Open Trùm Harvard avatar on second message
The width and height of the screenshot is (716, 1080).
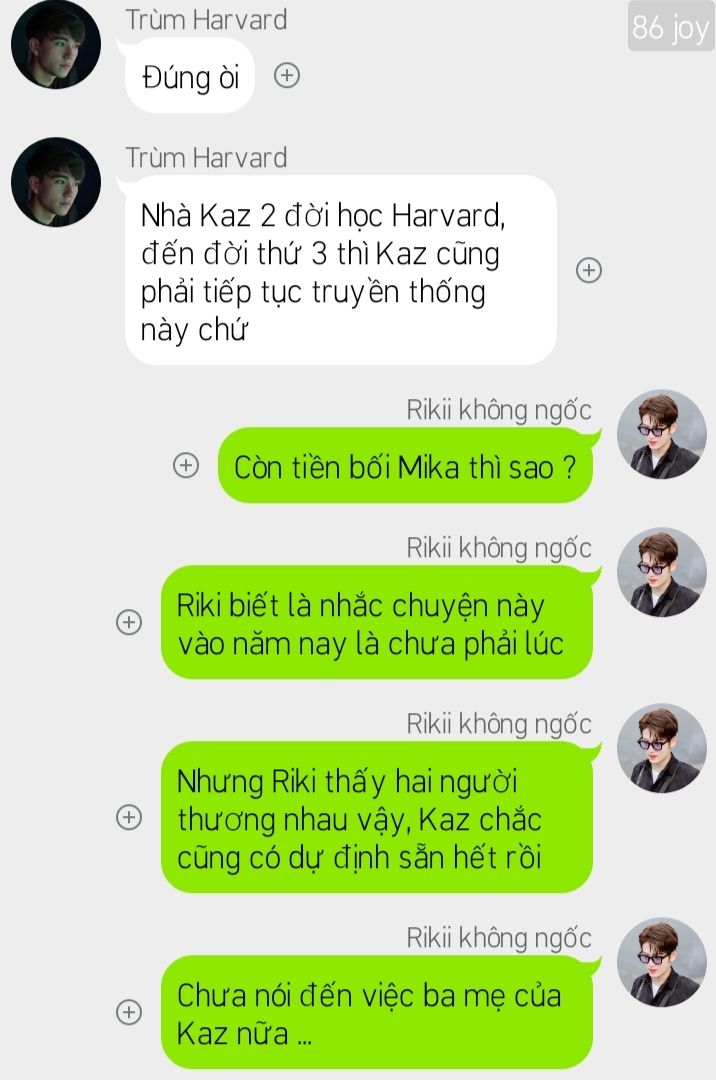tap(56, 182)
